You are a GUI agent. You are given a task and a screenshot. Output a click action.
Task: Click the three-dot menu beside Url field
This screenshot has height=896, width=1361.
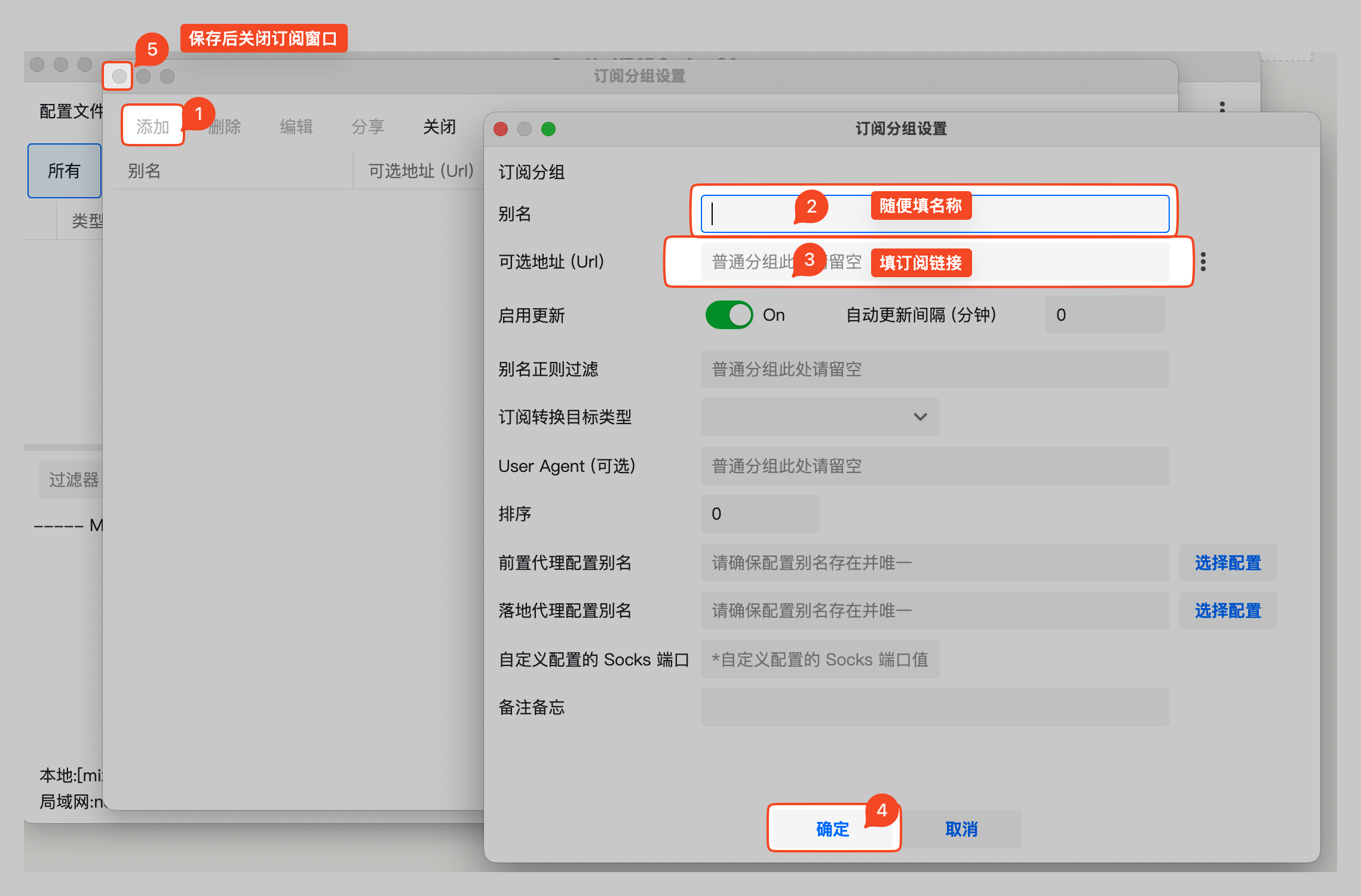coord(1203,262)
